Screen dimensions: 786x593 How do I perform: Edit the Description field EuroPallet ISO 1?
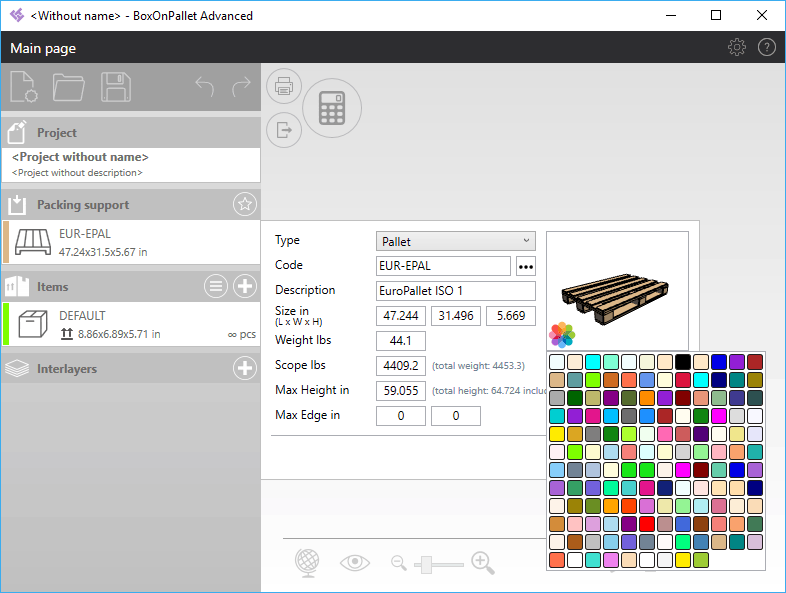456,291
